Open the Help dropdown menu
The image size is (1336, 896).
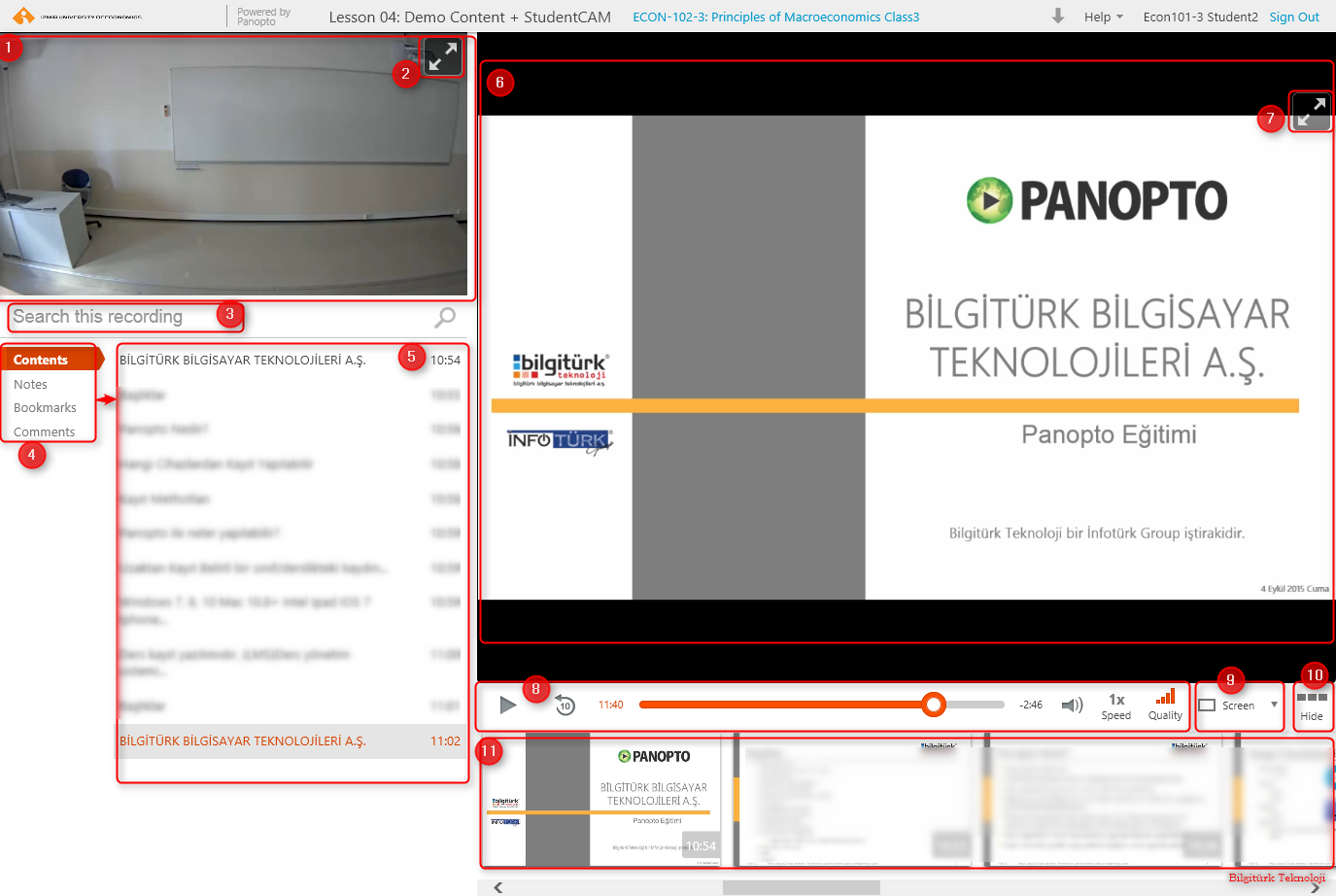[x=1104, y=17]
